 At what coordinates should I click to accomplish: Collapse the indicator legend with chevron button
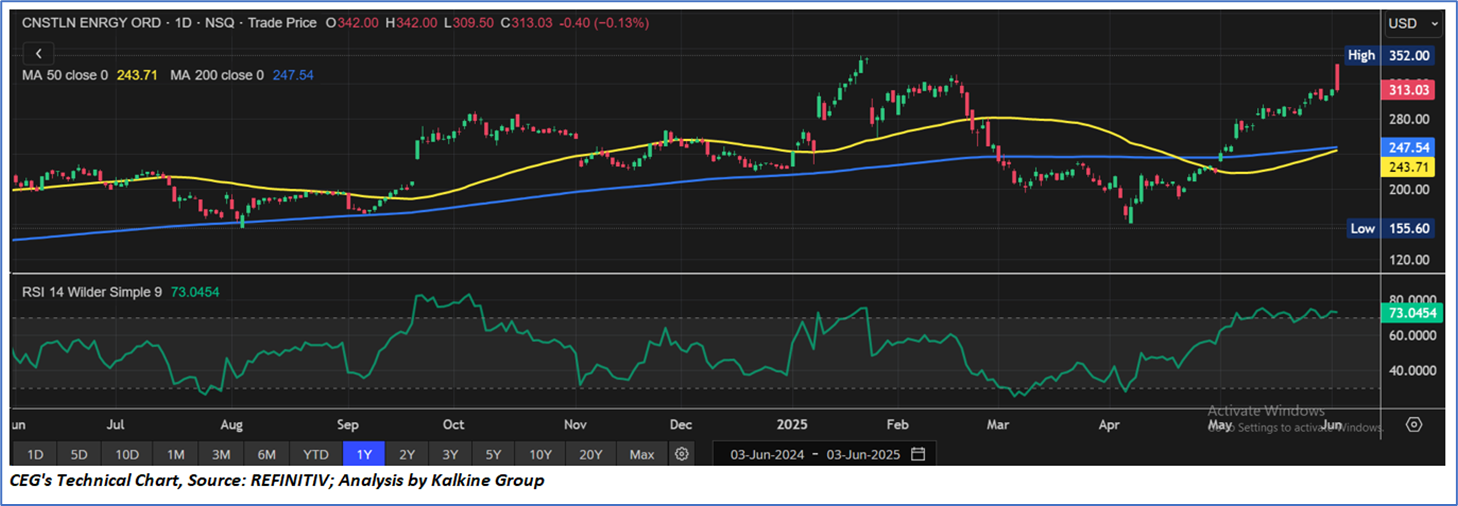(x=38, y=54)
